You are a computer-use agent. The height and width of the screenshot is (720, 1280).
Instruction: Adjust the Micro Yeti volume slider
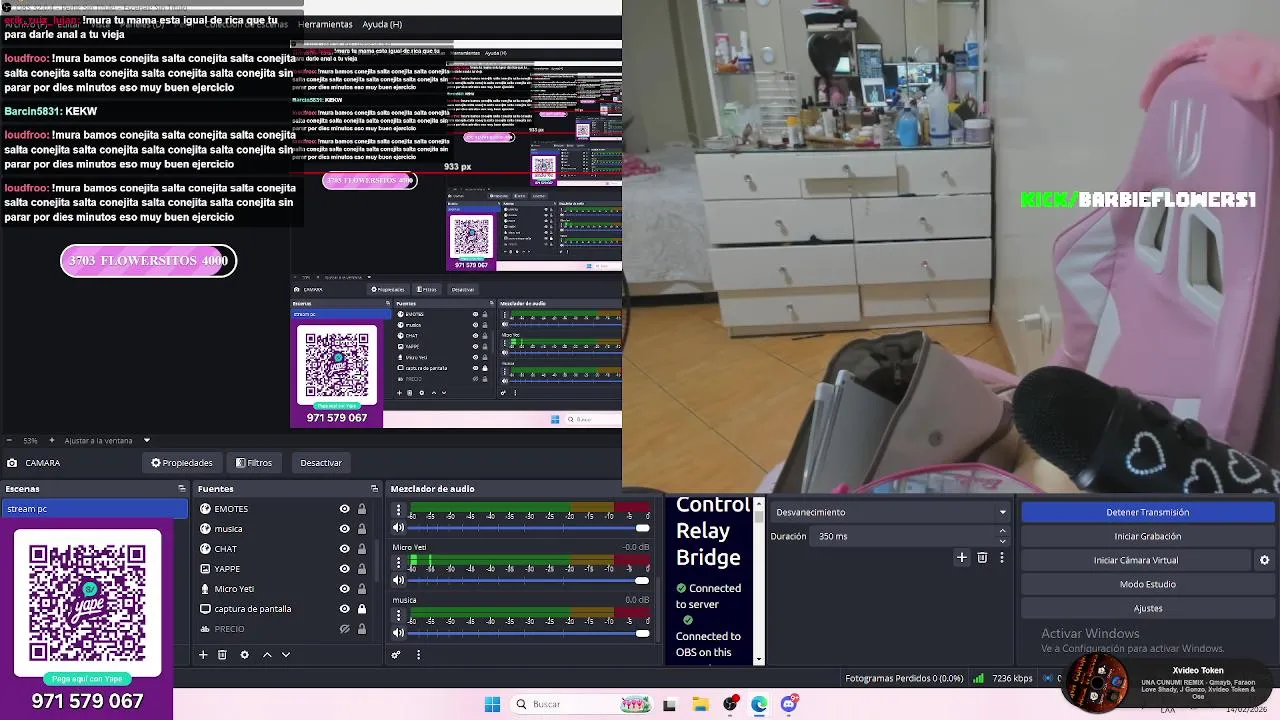point(529,580)
